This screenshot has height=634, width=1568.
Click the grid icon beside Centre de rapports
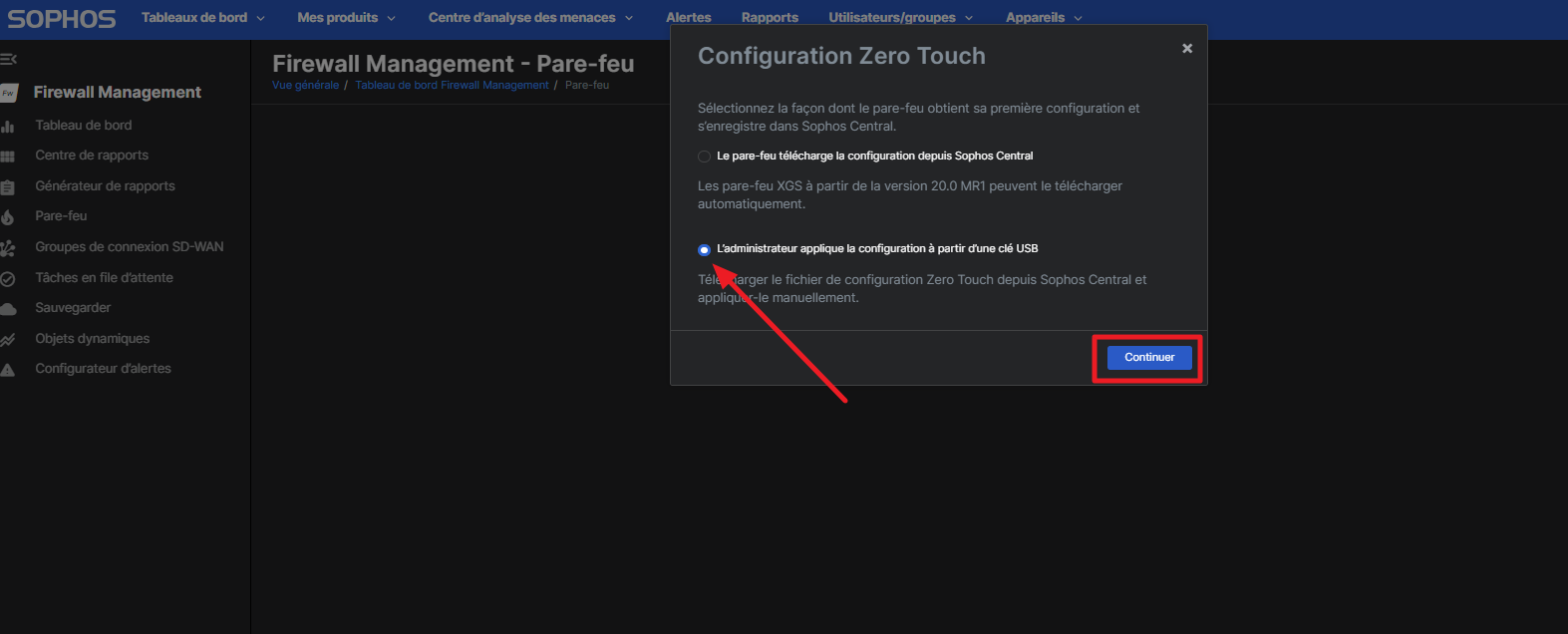coord(8,157)
